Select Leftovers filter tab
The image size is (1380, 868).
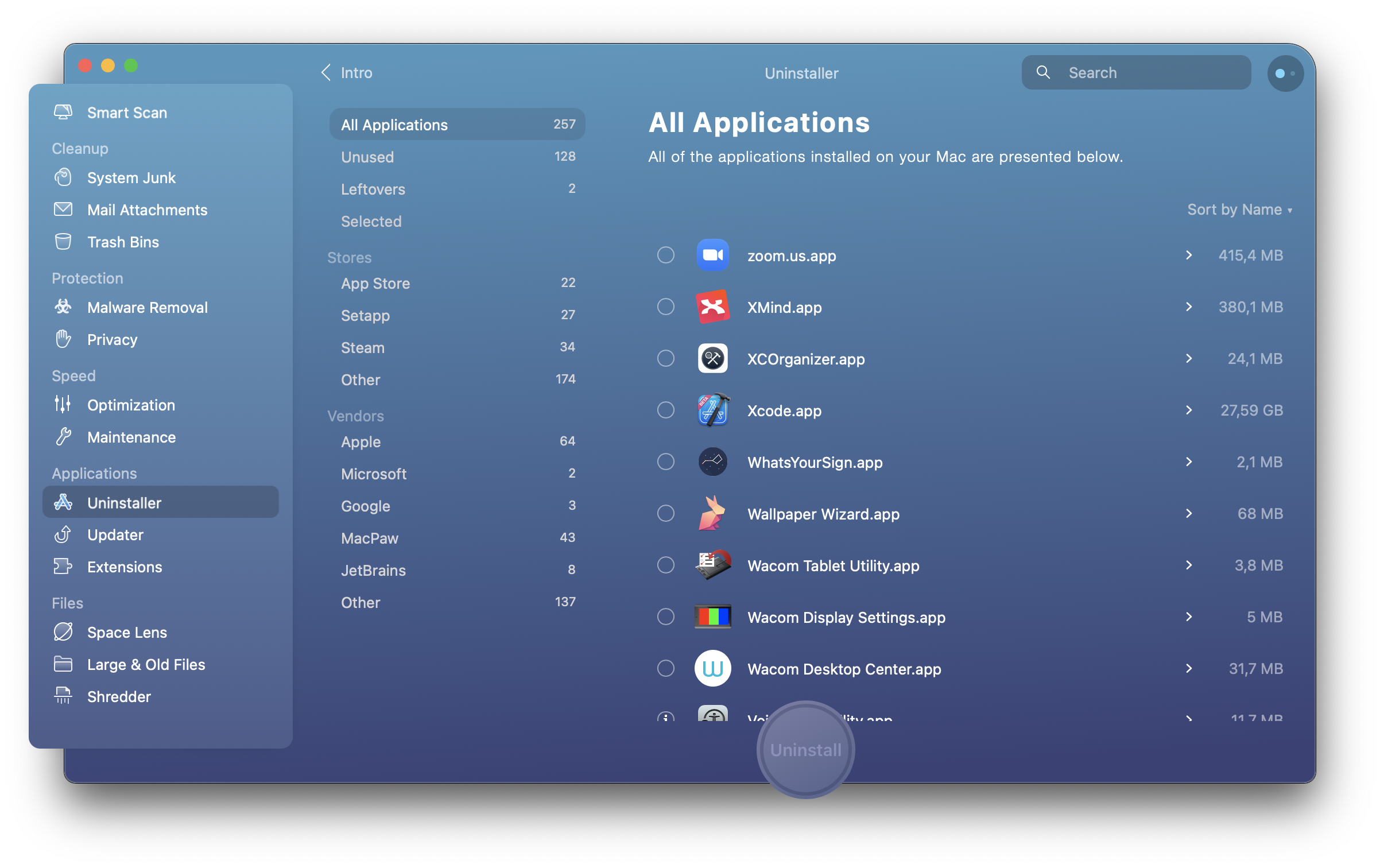(372, 189)
